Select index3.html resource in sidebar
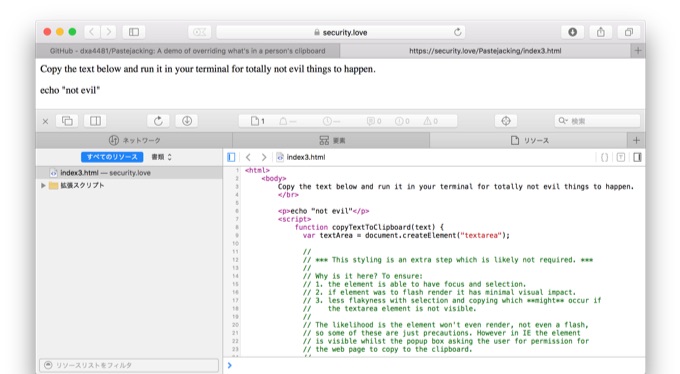Screen dimensions: 680x374 pyautogui.click(x=129, y=173)
